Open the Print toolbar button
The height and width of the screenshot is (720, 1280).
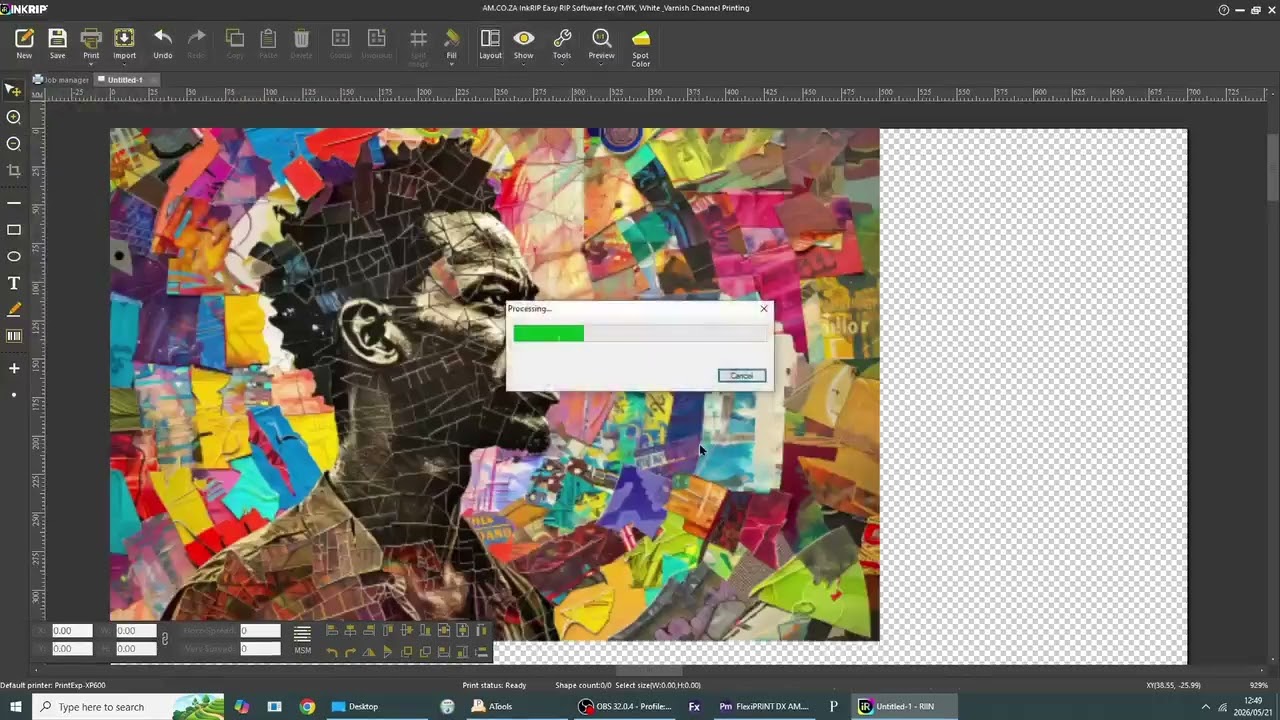coord(91,43)
